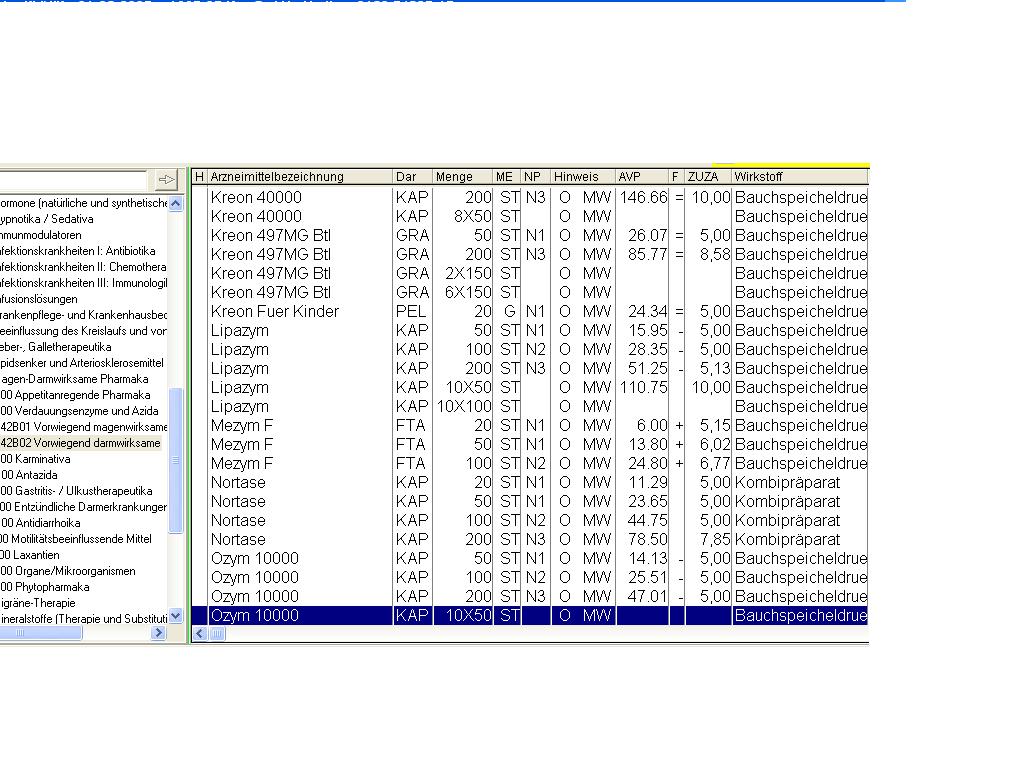The width and height of the screenshot is (1024, 768).
Task: Click the Dar column header
Action: tap(412, 176)
